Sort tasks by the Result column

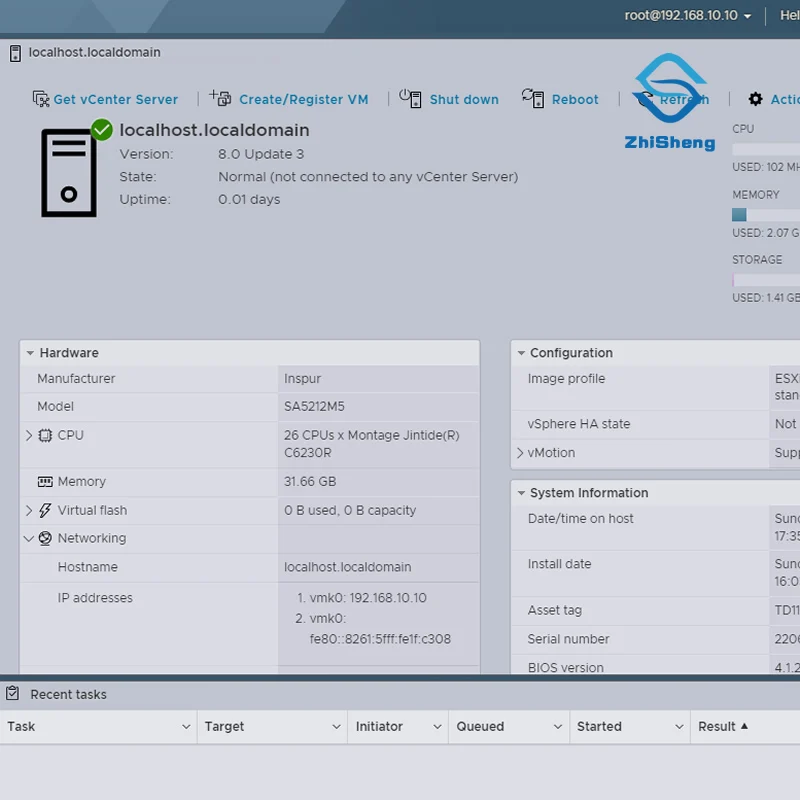click(x=717, y=727)
